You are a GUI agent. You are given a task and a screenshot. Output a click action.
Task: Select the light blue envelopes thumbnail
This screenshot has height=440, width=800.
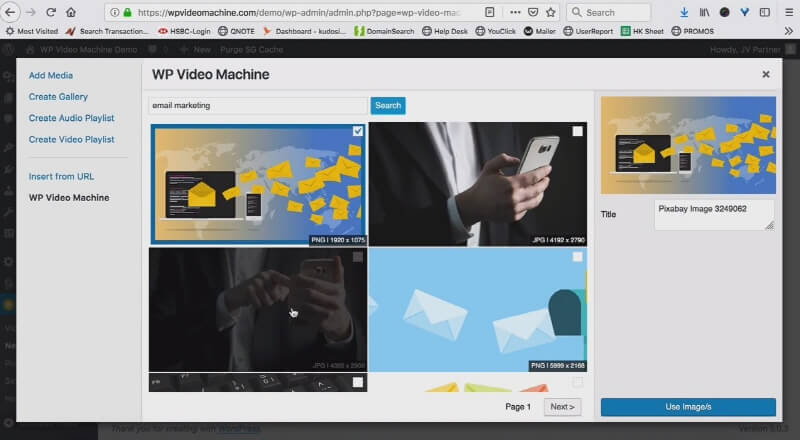pyautogui.click(x=478, y=310)
